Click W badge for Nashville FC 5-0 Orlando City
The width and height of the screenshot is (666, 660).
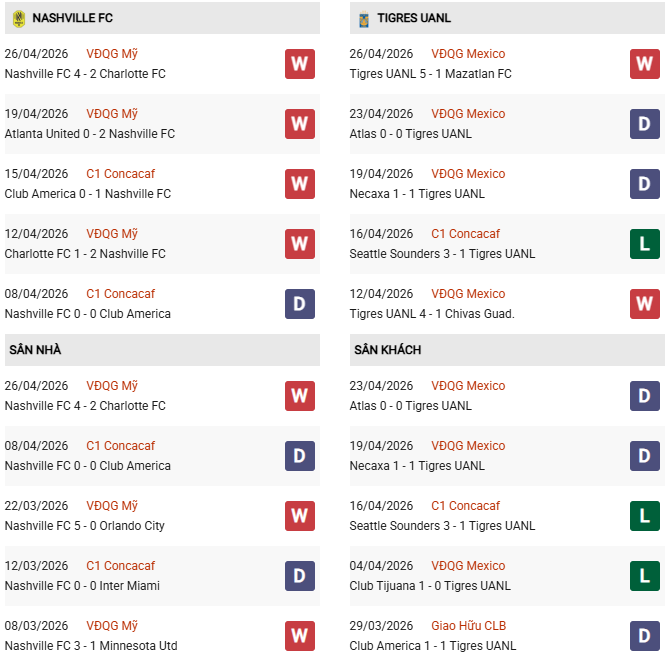(x=299, y=516)
